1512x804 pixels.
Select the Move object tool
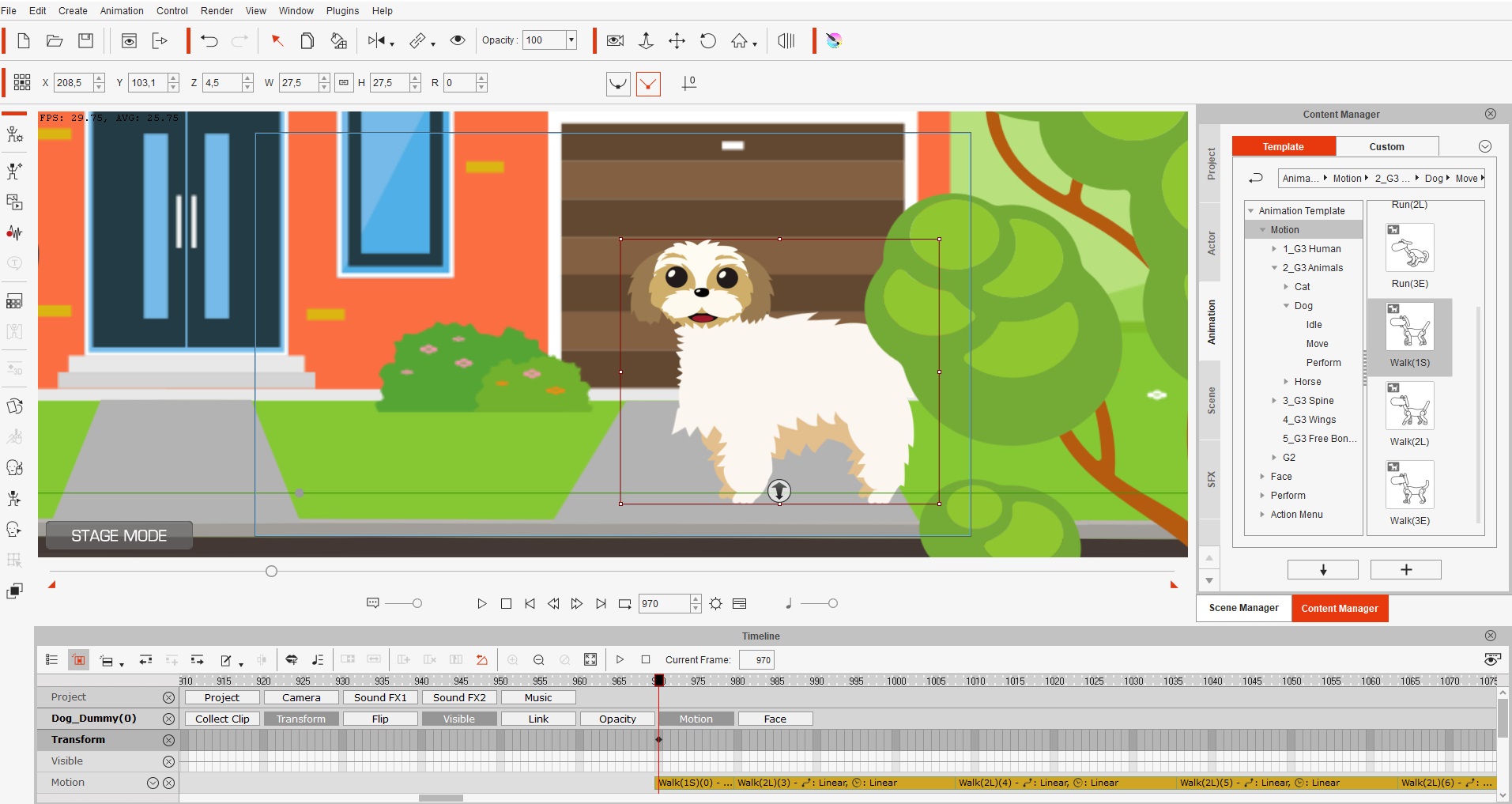click(x=677, y=41)
